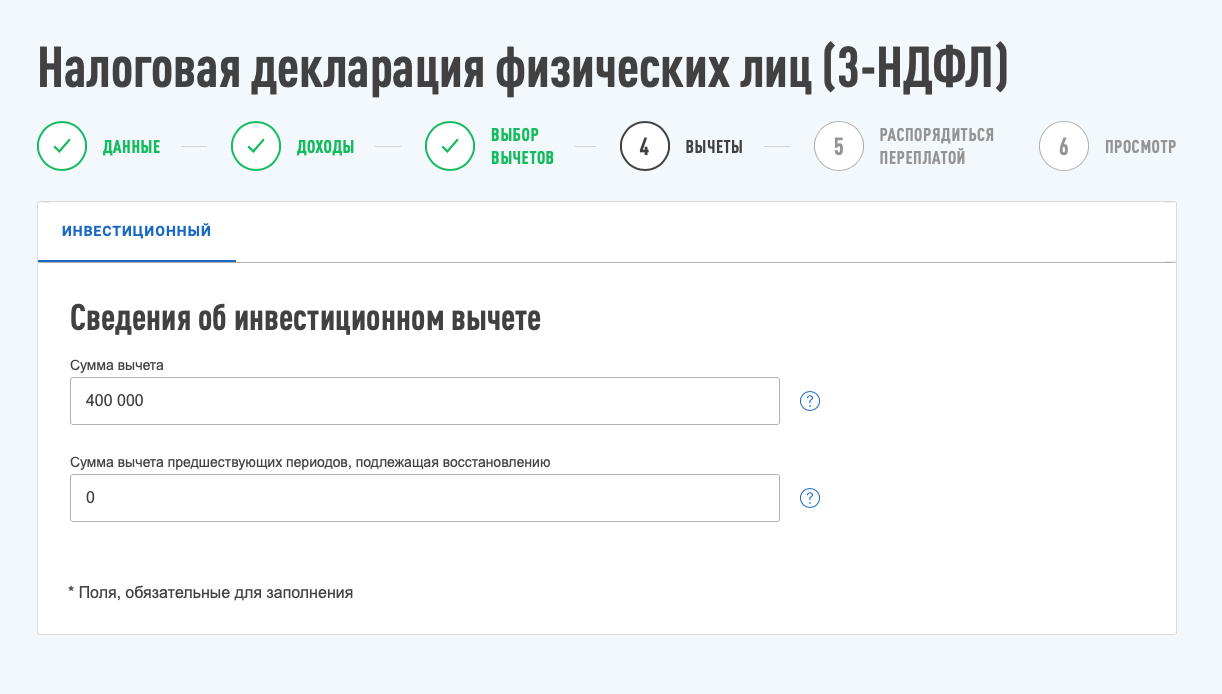This screenshot has height=694, width=1222.
Task: Go to the Просмотр step label
Action: [x=1140, y=147]
